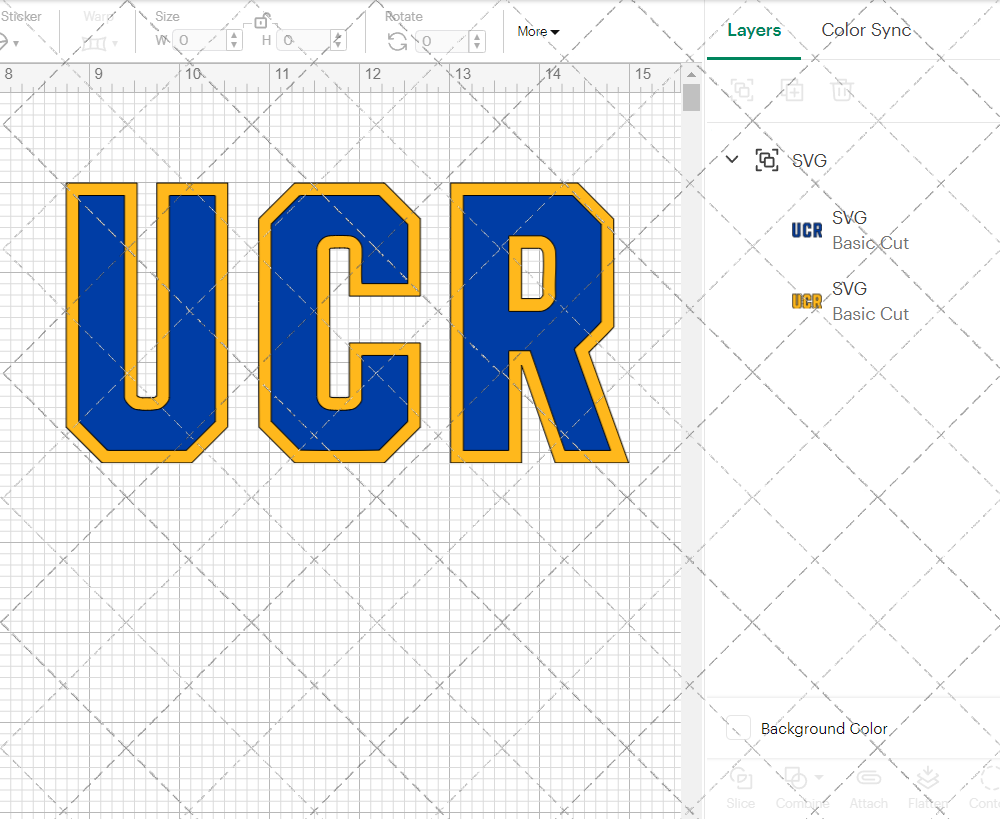
Task: Delete the layer using the trash icon
Action: pyautogui.click(x=842, y=91)
